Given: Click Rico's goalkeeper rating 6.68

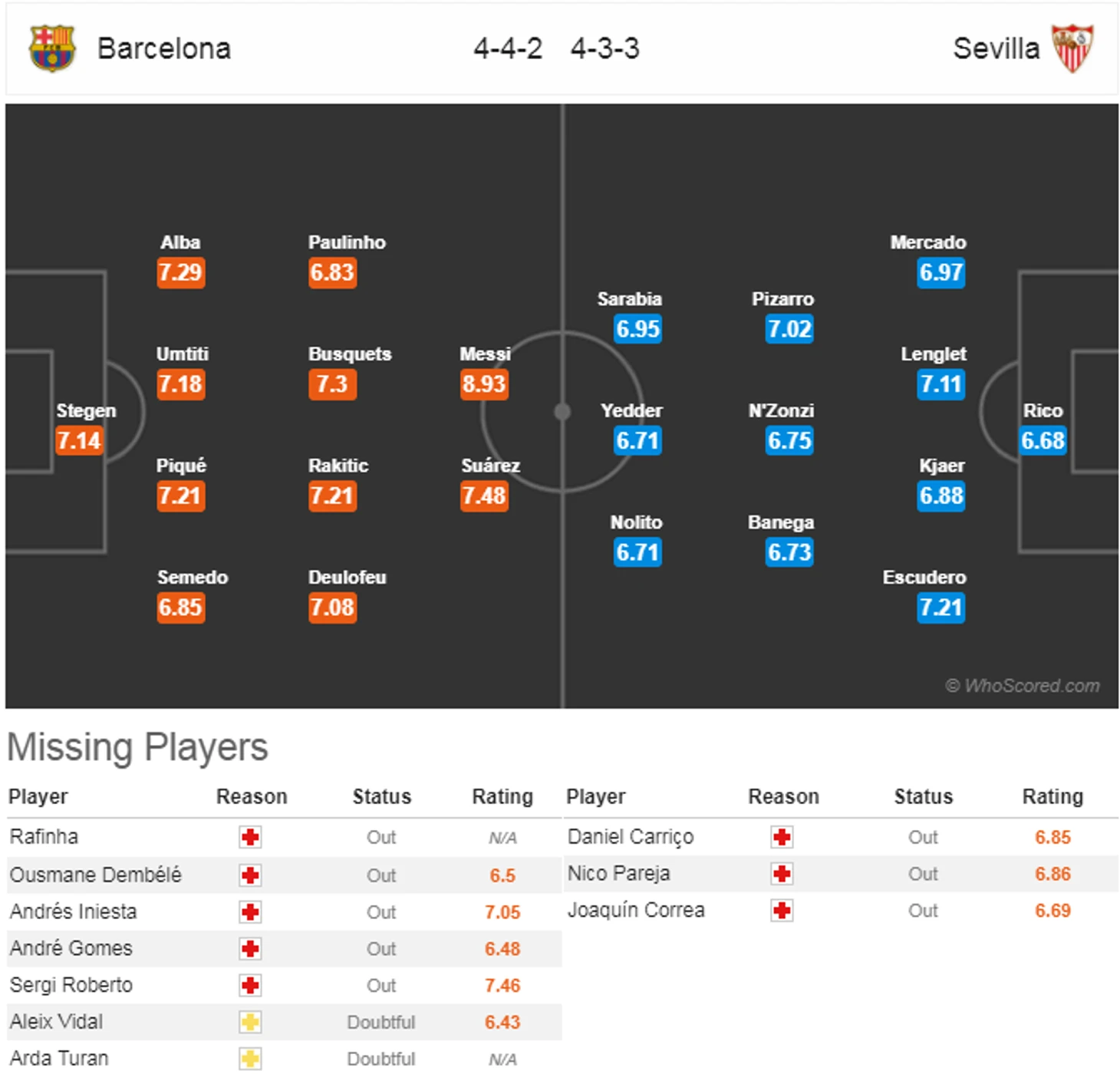Looking at the screenshot, I should click(x=1043, y=440).
